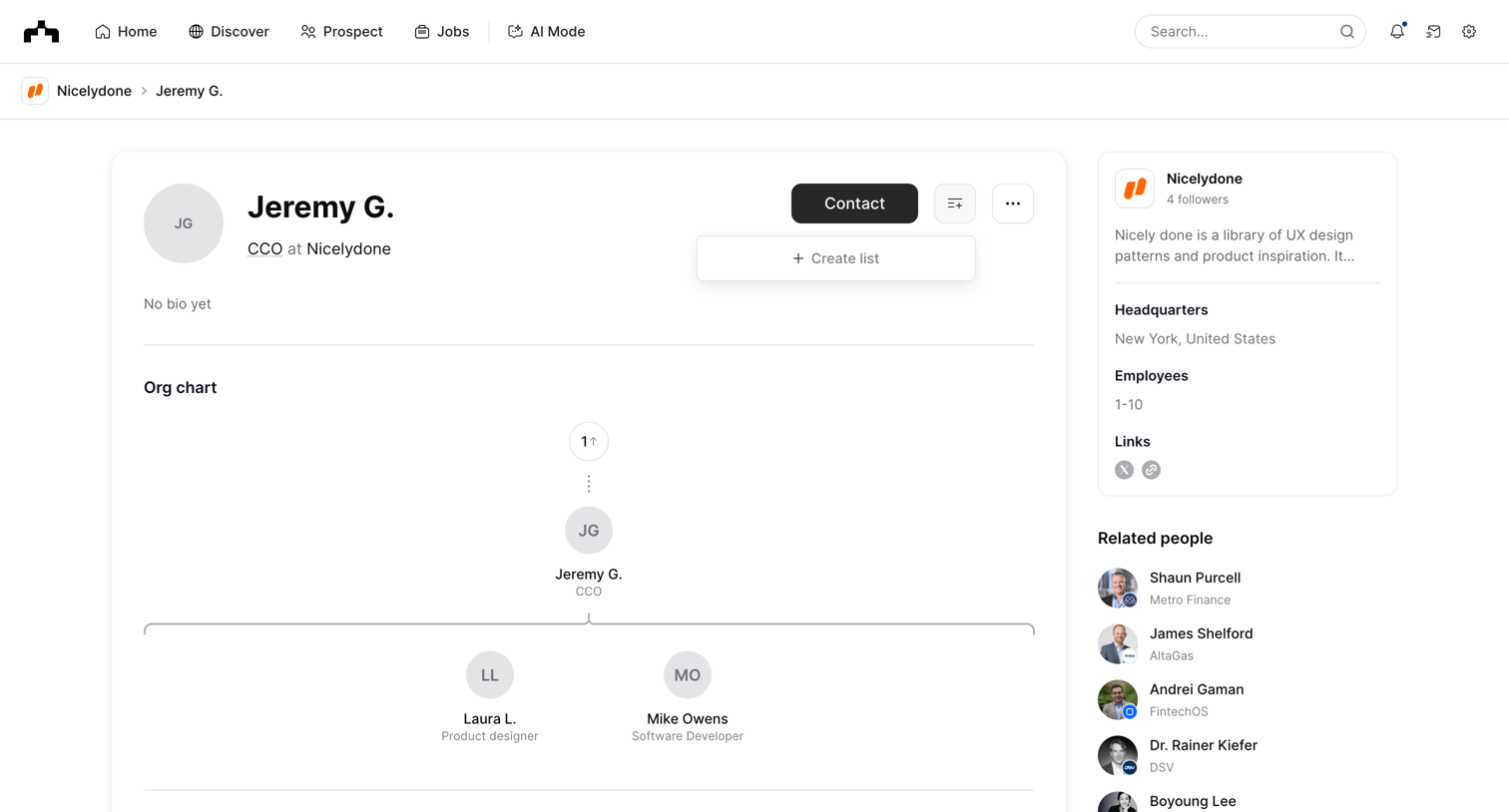Open Andrei Gaman's profile name
1509x812 pixels.
(1197, 689)
